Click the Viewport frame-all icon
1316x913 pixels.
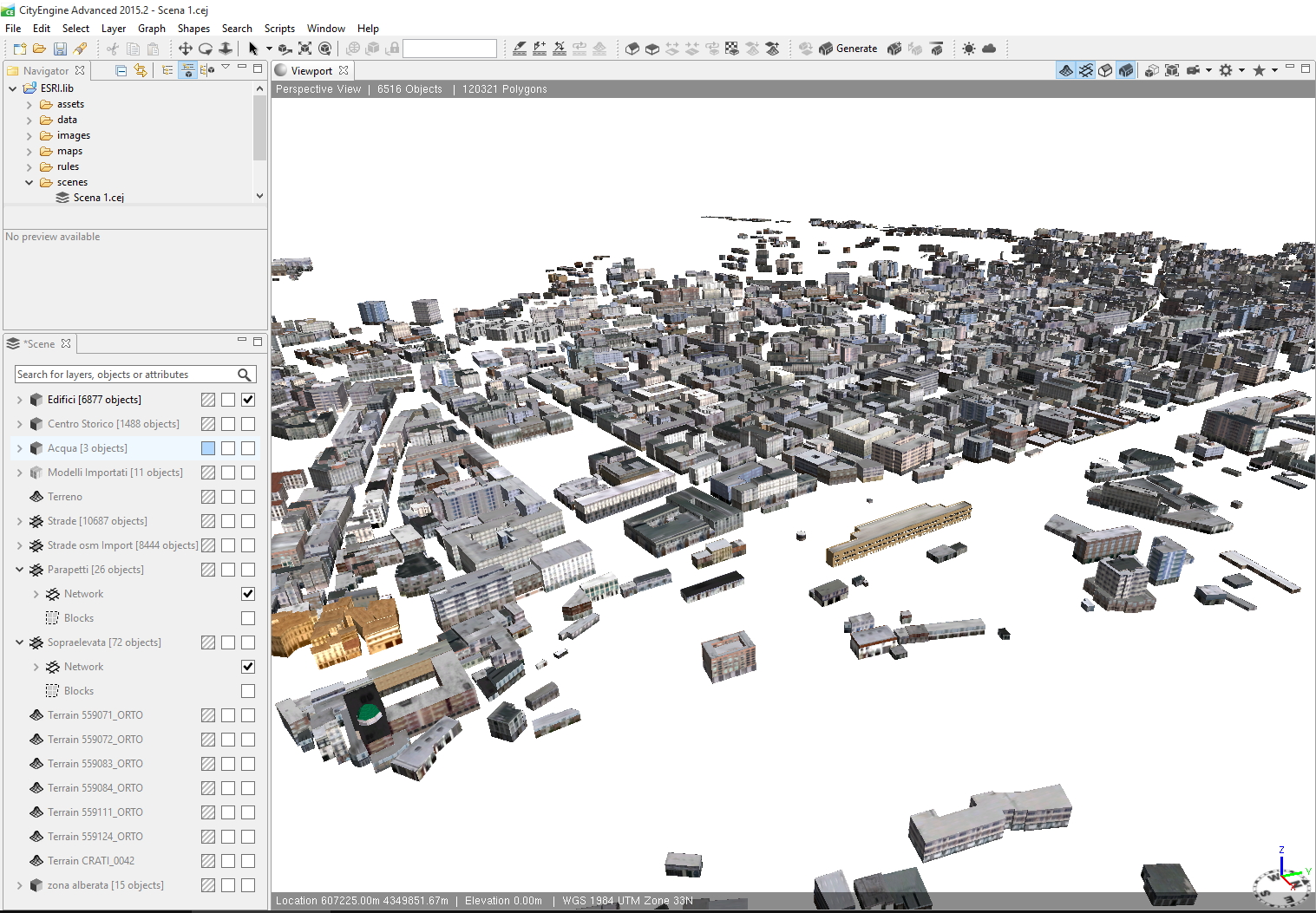click(x=1172, y=70)
